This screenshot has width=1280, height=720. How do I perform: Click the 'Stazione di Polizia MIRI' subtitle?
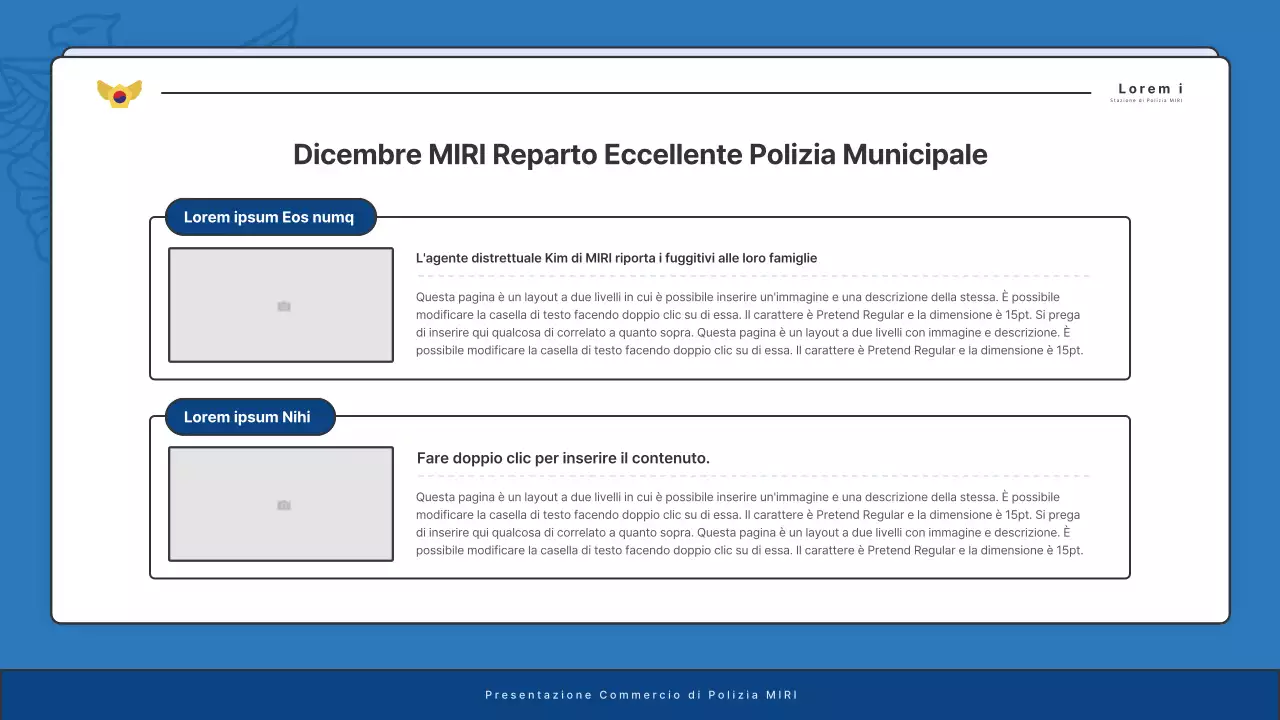click(x=1146, y=100)
